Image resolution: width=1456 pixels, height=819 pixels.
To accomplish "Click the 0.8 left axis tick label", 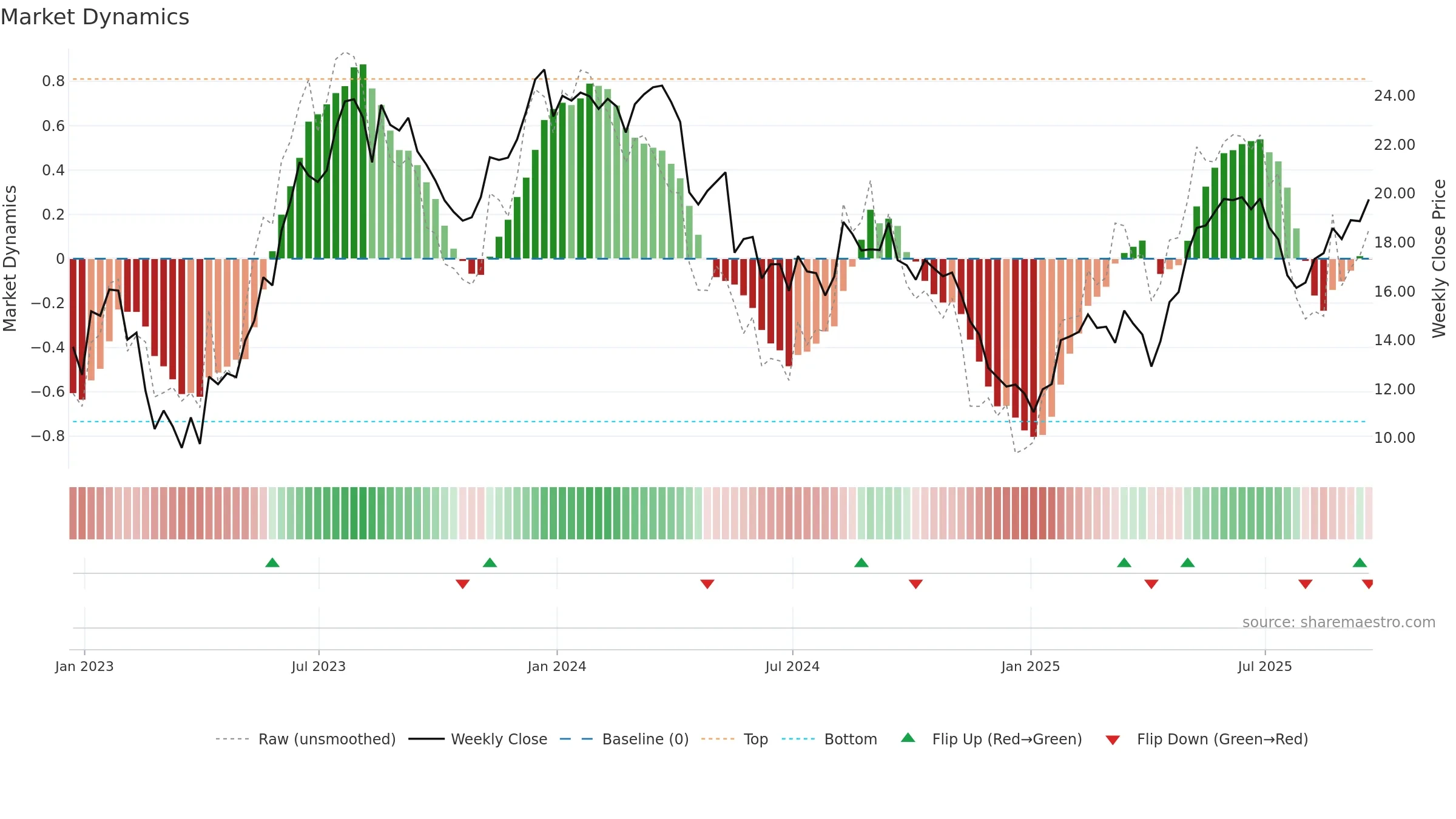I will (53, 81).
